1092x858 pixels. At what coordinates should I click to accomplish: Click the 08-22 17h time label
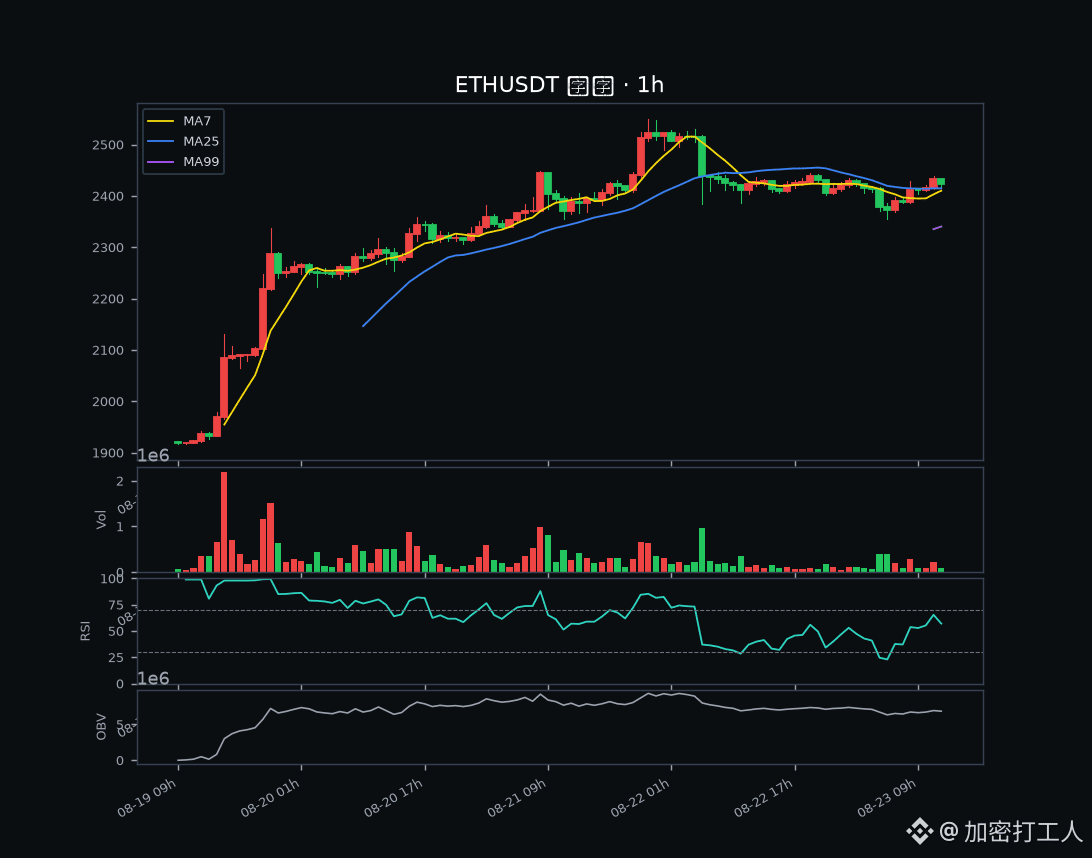click(764, 798)
